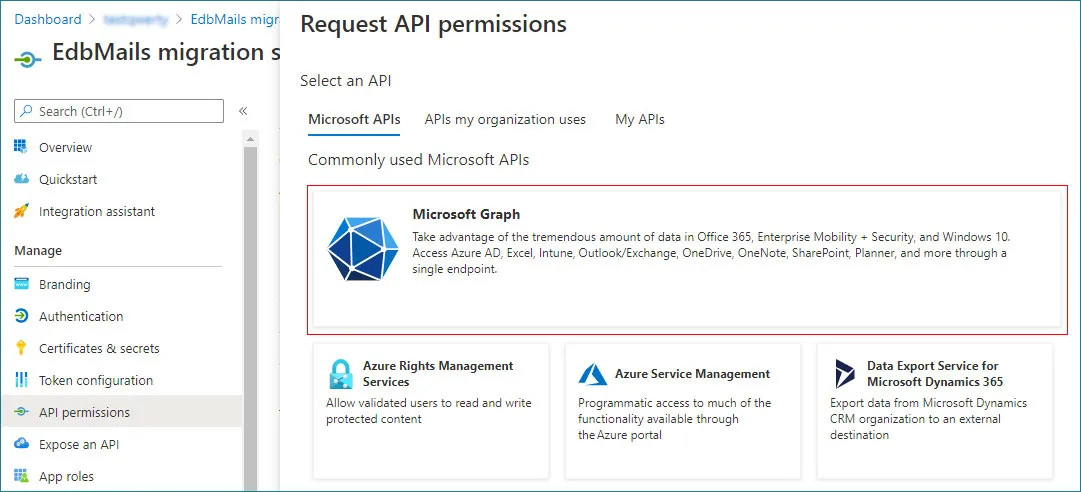Image resolution: width=1081 pixels, height=492 pixels.
Task: Click the search magnifier icon
Action: pos(27,111)
